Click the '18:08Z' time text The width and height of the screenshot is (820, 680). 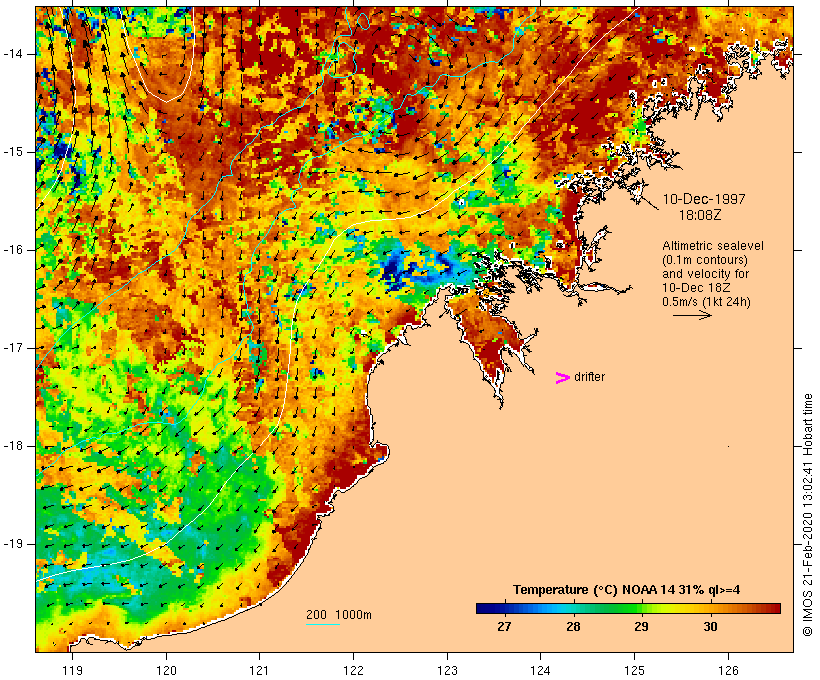click(700, 215)
